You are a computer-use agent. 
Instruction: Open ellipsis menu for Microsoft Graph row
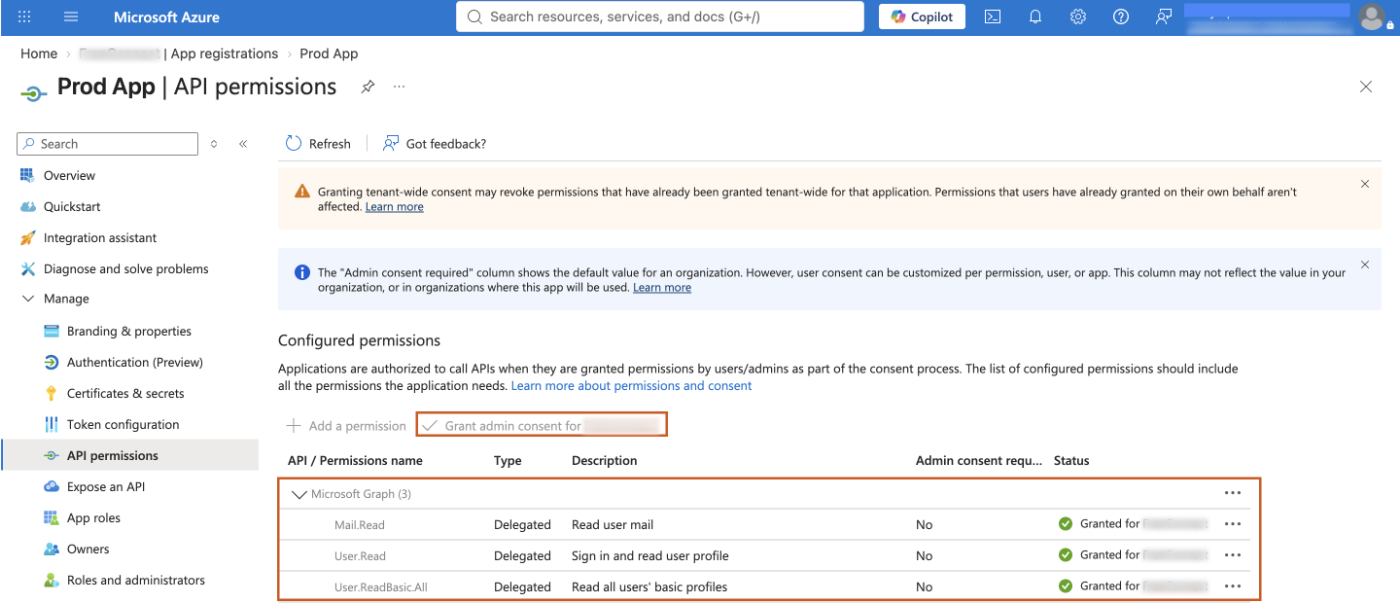[1232, 493]
